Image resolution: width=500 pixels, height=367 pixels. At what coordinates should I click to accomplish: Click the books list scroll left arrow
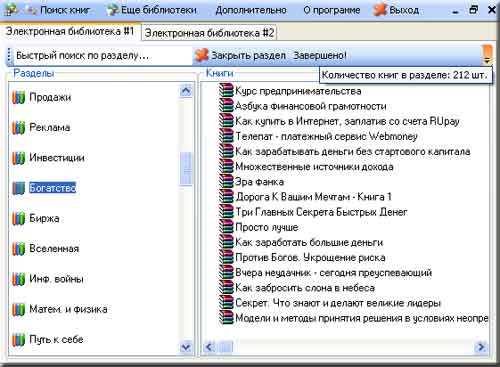click(x=209, y=347)
